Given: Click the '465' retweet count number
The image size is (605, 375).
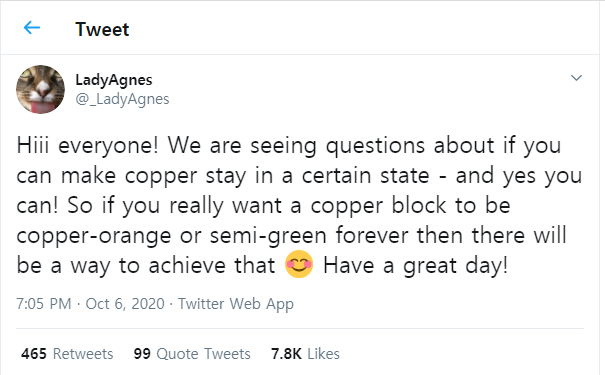Looking at the screenshot, I should click(x=34, y=354).
